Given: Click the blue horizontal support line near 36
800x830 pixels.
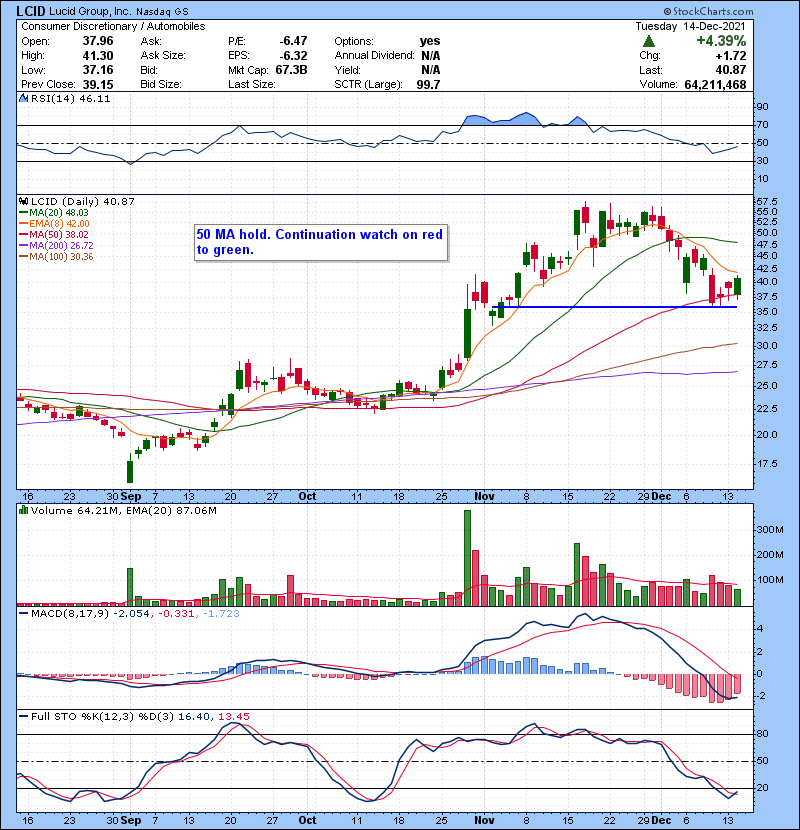Looking at the screenshot, I should (614, 307).
